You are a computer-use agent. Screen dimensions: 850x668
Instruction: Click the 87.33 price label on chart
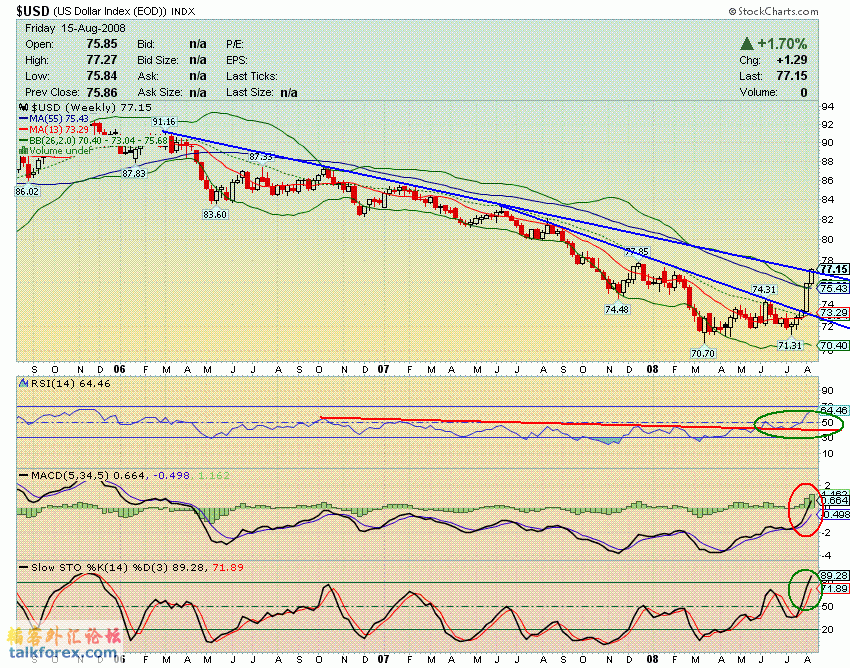[x=261, y=157]
